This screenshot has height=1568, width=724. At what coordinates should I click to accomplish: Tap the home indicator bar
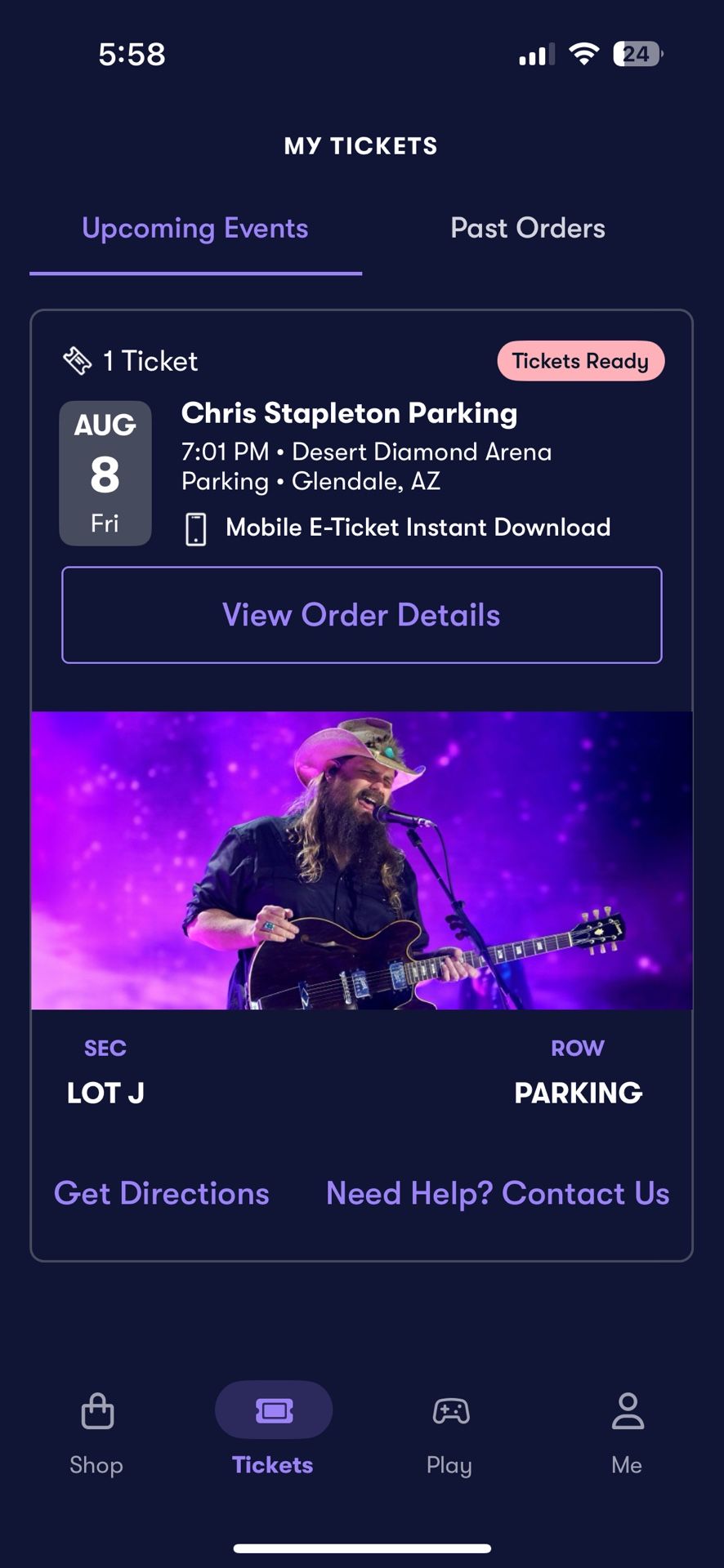pyautogui.click(x=362, y=1548)
